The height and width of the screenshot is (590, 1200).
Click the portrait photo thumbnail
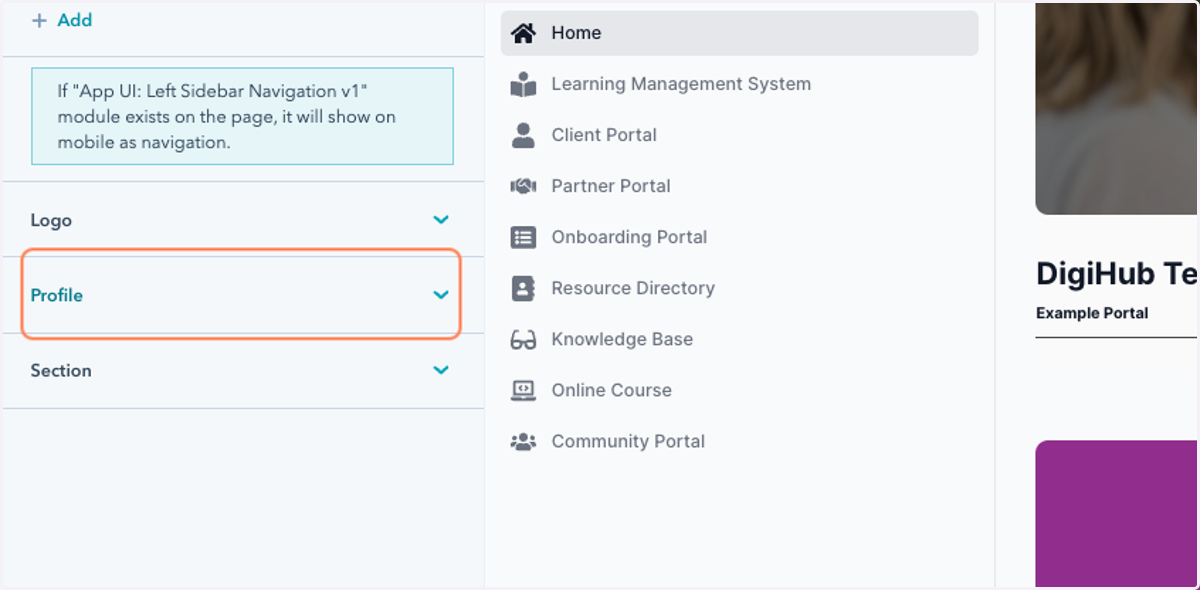click(1116, 108)
